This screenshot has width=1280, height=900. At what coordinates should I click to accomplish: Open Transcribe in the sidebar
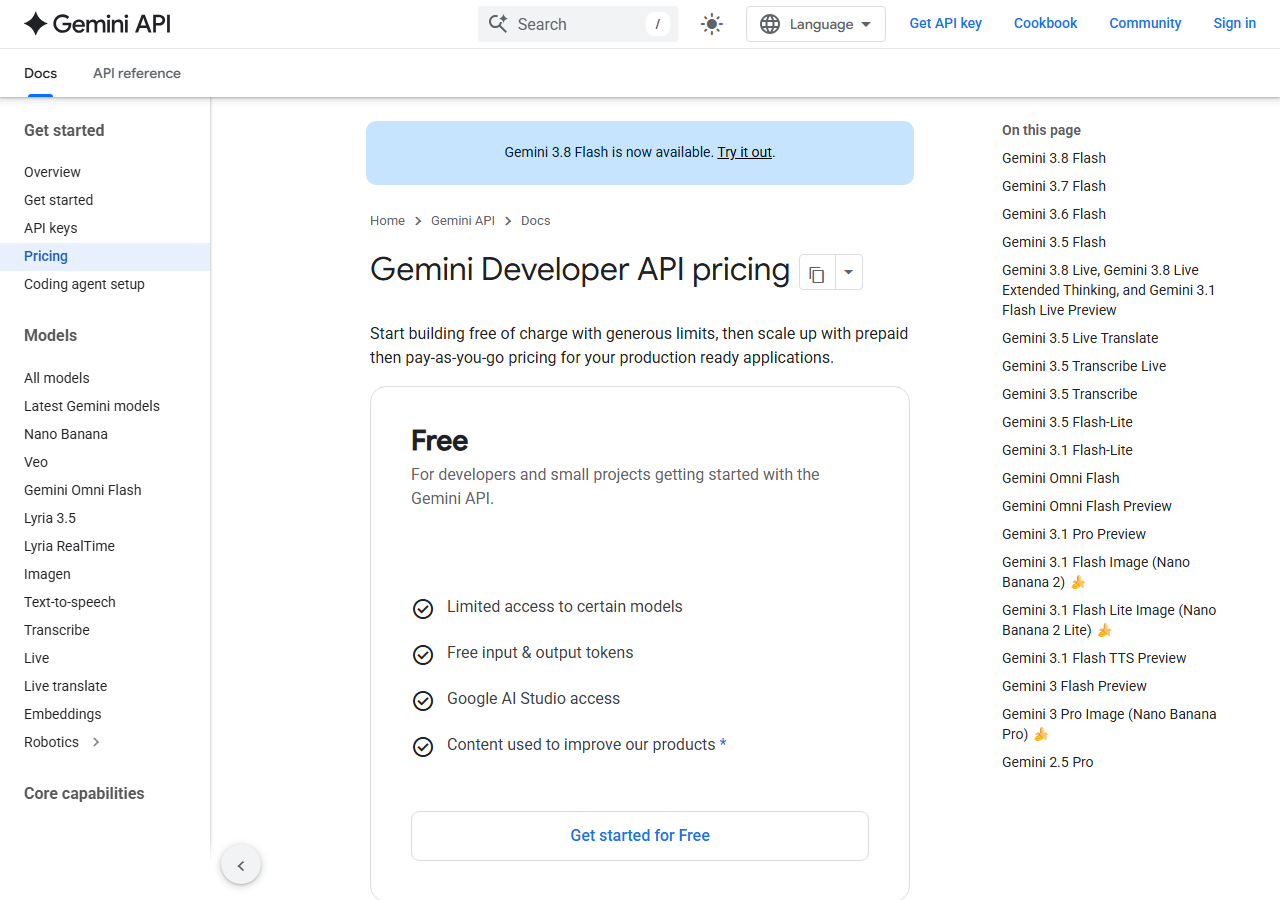pos(57,630)
